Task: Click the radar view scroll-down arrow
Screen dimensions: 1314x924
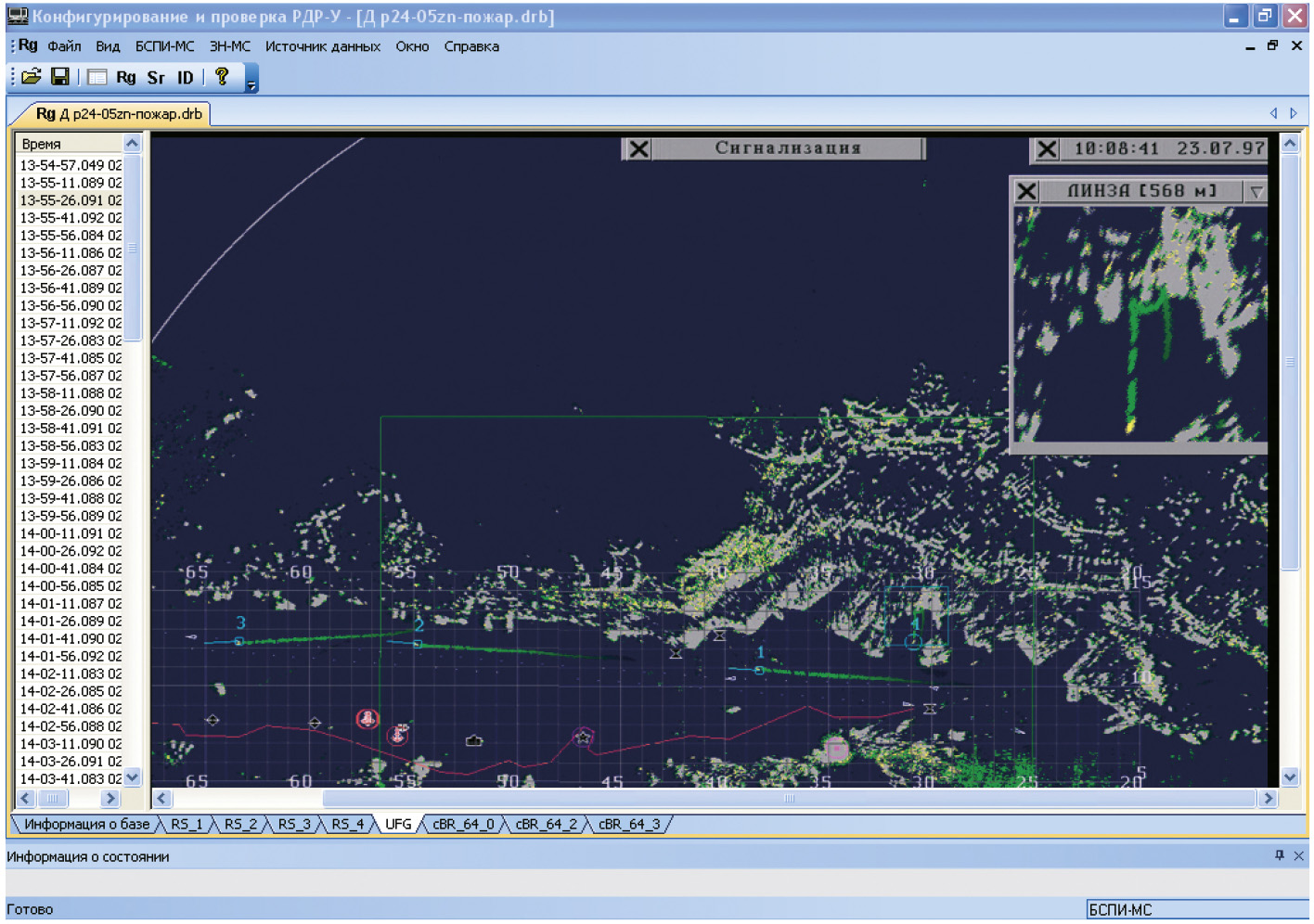Action: coord(1290,777)
